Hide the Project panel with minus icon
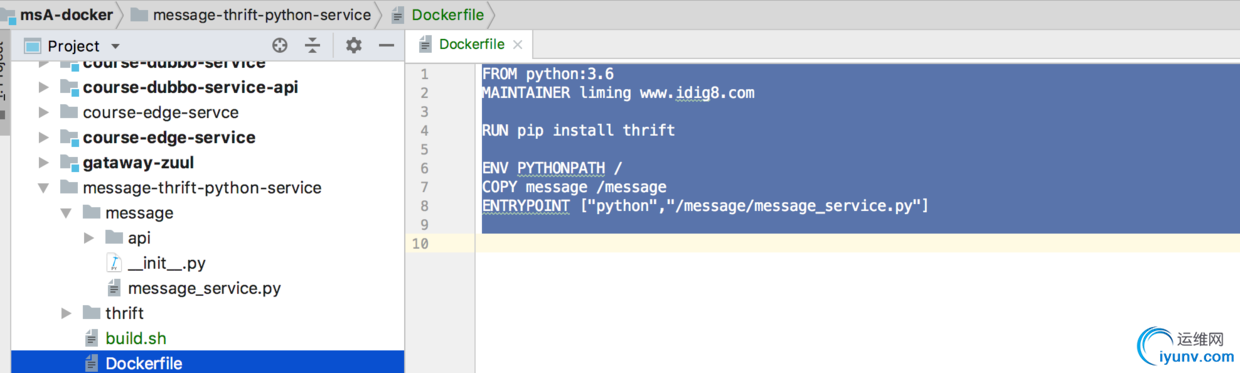This screenshot has width=1240, height=373. [x=386, y=45]
